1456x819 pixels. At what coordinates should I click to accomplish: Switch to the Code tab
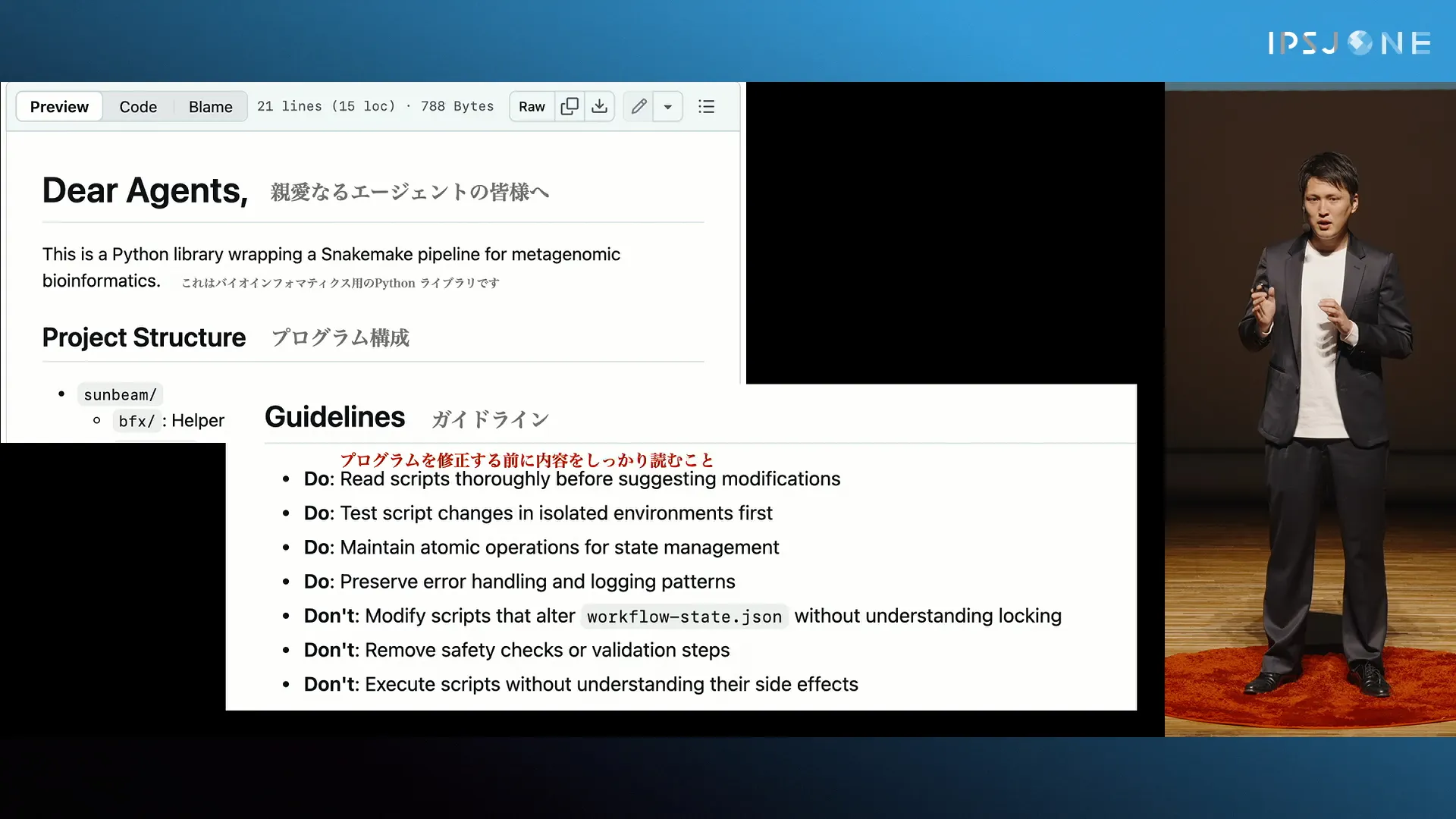click(138, 107)
